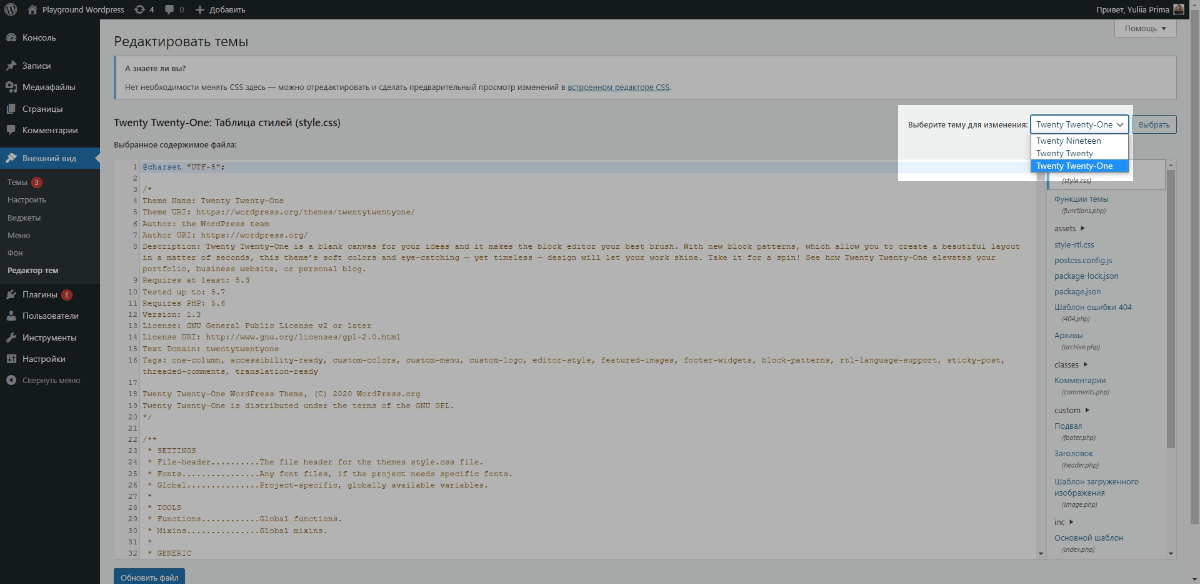Viewport: 1200px width, 584px height.
Task: Open Комментарии comment icon in sidebar
Action: [x=11, y=129]
